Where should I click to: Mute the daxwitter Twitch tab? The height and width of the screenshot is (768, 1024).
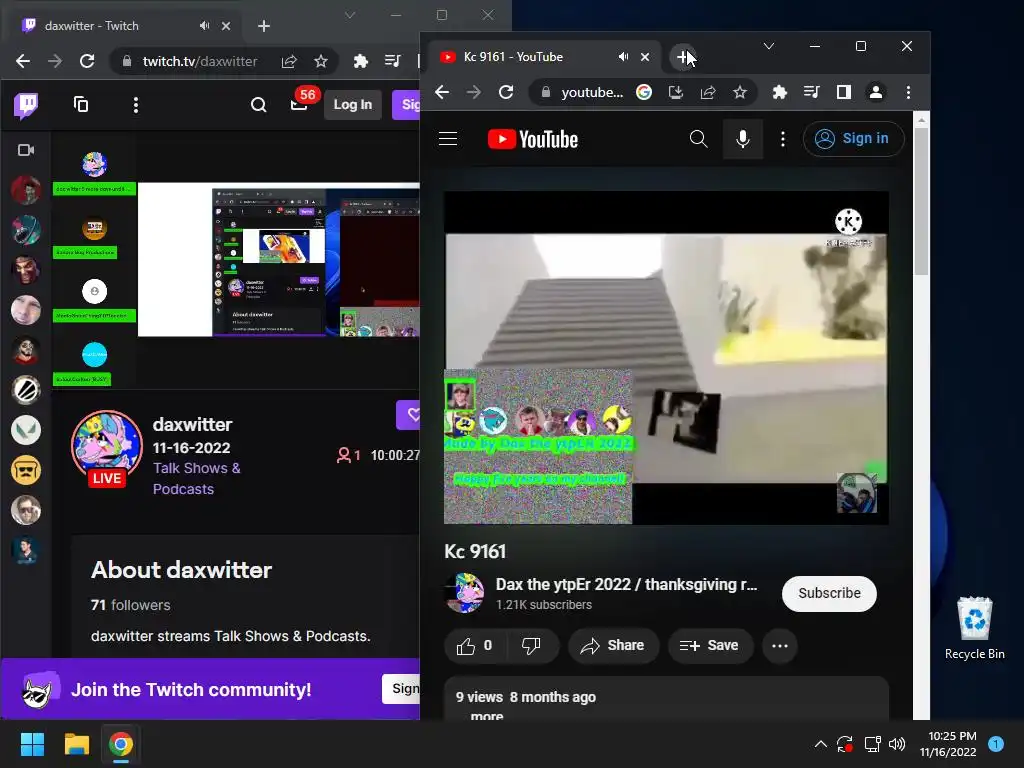pyautogui.click(x=204, y=25)
